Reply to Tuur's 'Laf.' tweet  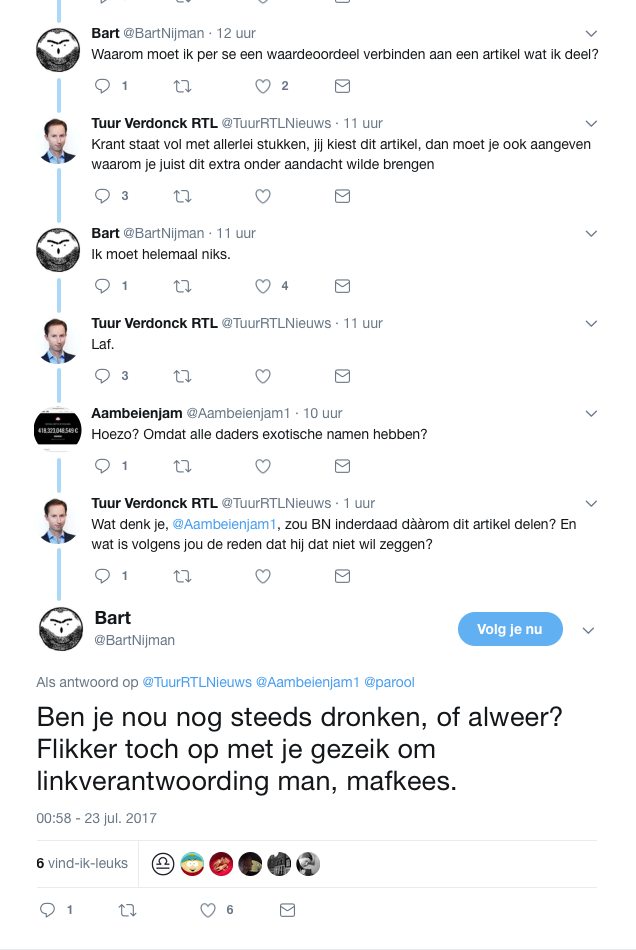click(x=102, y=376)
